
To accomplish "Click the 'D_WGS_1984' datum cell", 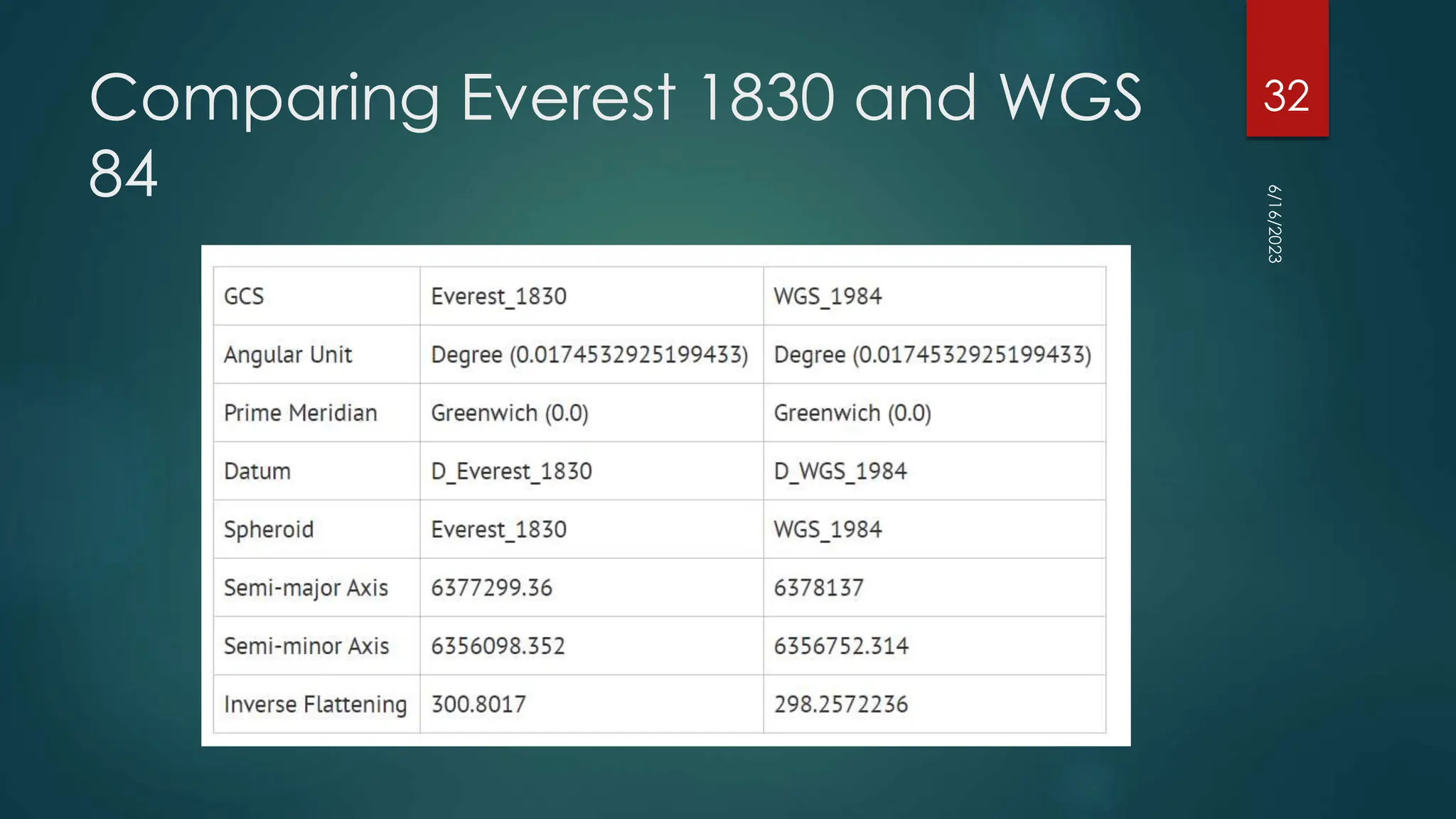I will [x=934, y=471].
